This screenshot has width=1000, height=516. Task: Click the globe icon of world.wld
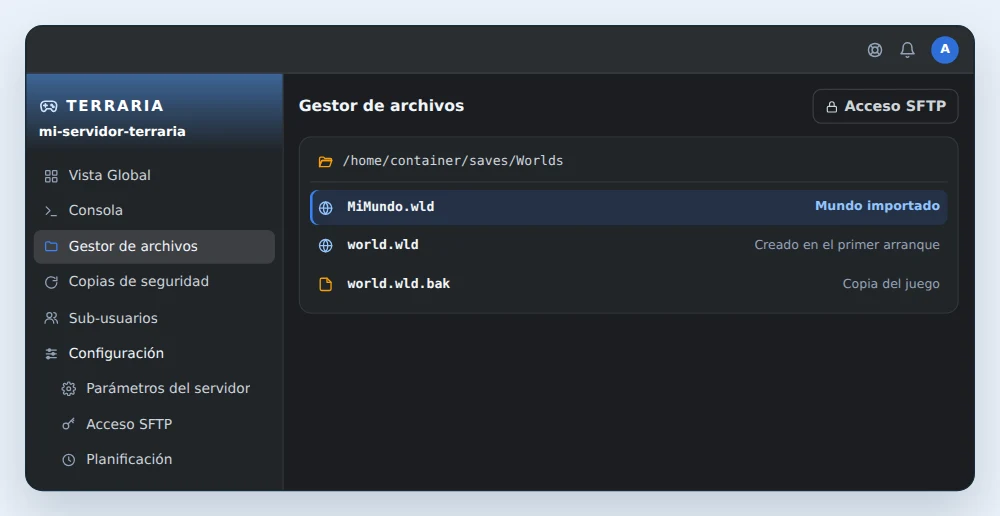[325, 246]
